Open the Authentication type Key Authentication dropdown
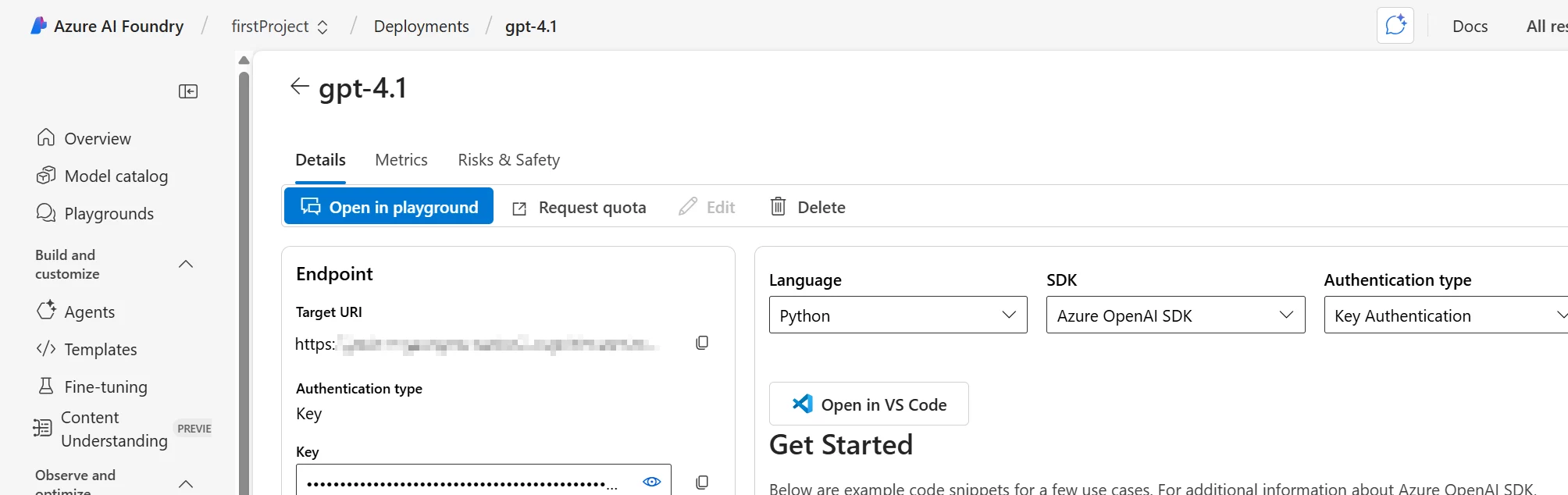This screenshot has height=495, width=1568. pos(1446,315)
